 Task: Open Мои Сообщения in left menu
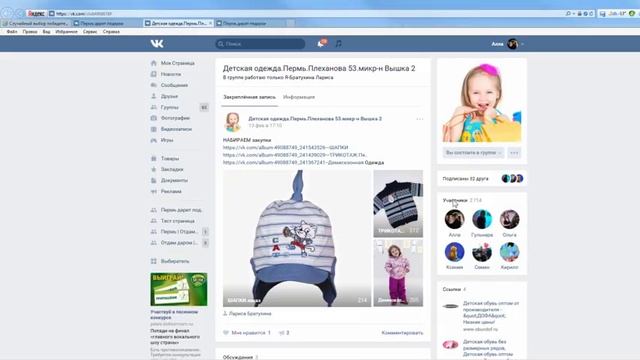click(174, 85)
